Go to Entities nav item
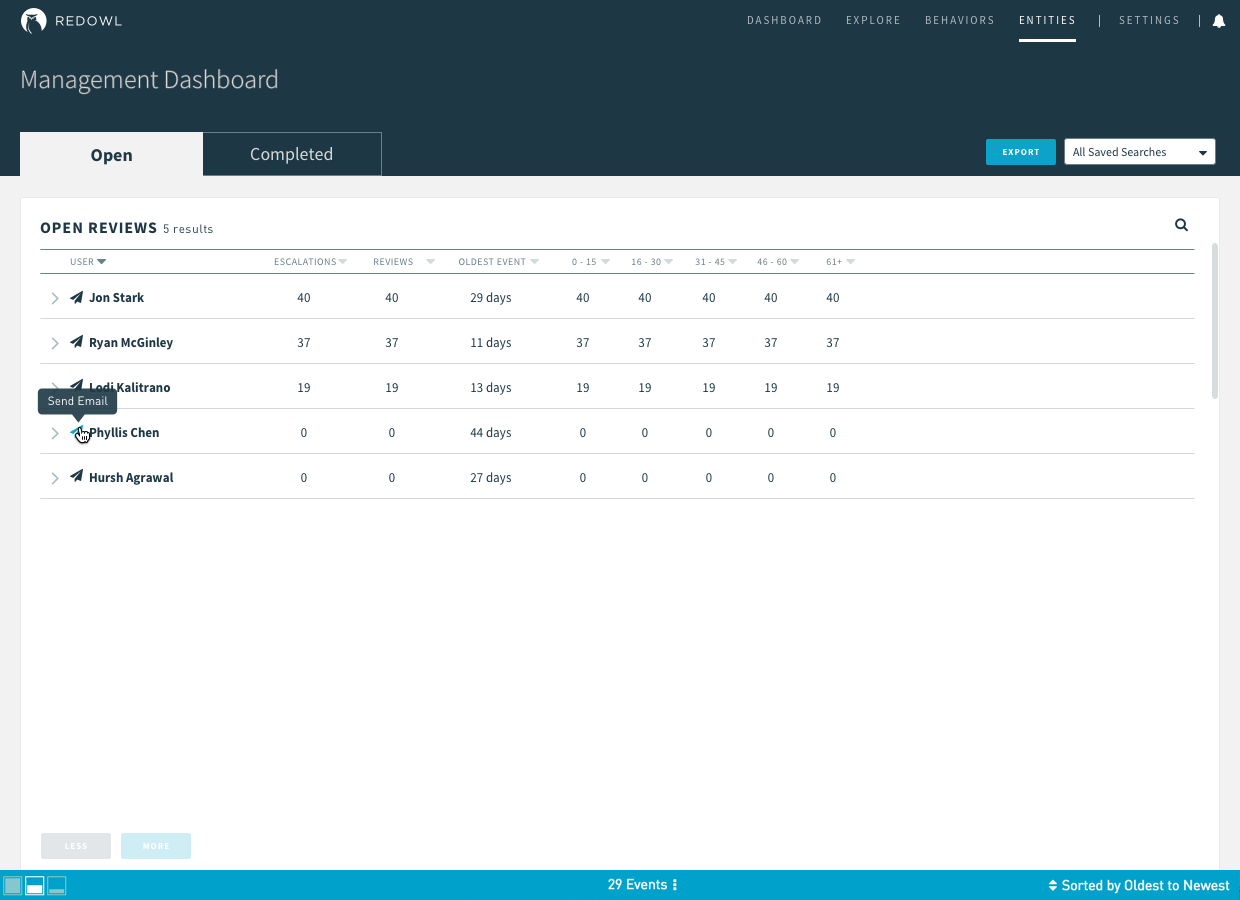1240x900 pixels. pos(1047,20)
